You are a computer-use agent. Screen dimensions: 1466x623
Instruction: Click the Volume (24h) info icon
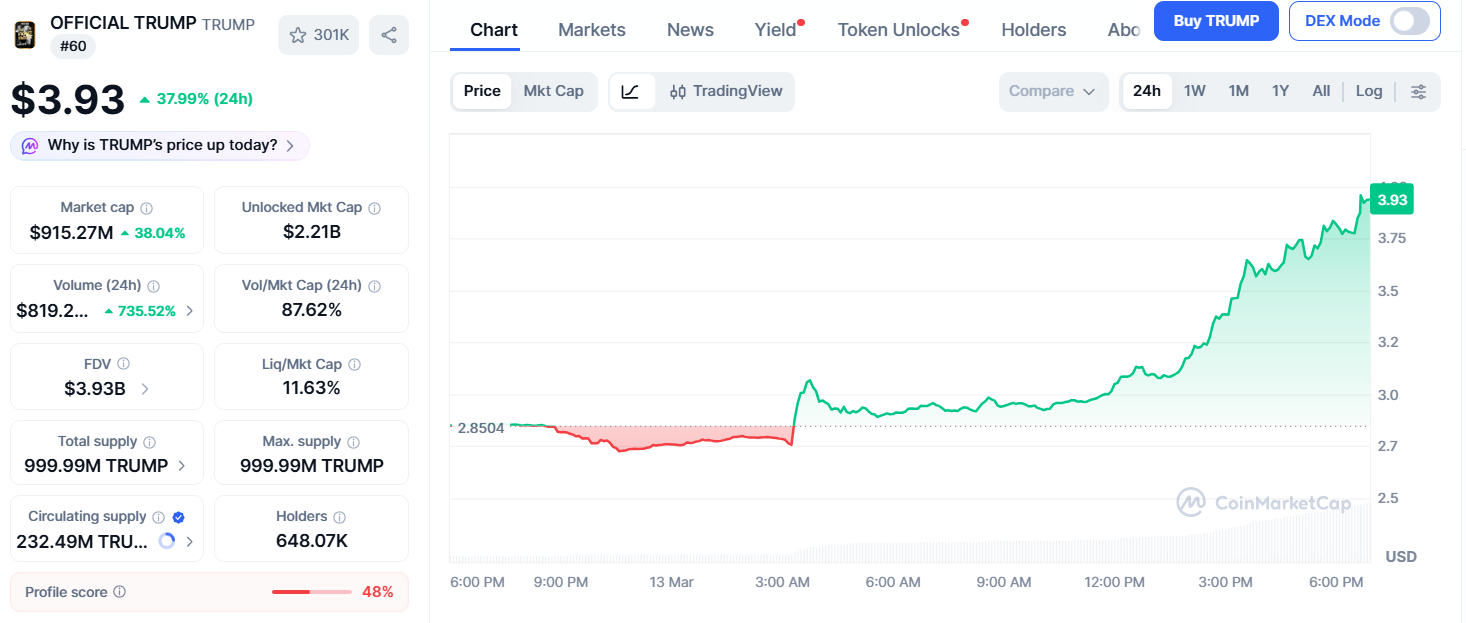click(154, 286)
